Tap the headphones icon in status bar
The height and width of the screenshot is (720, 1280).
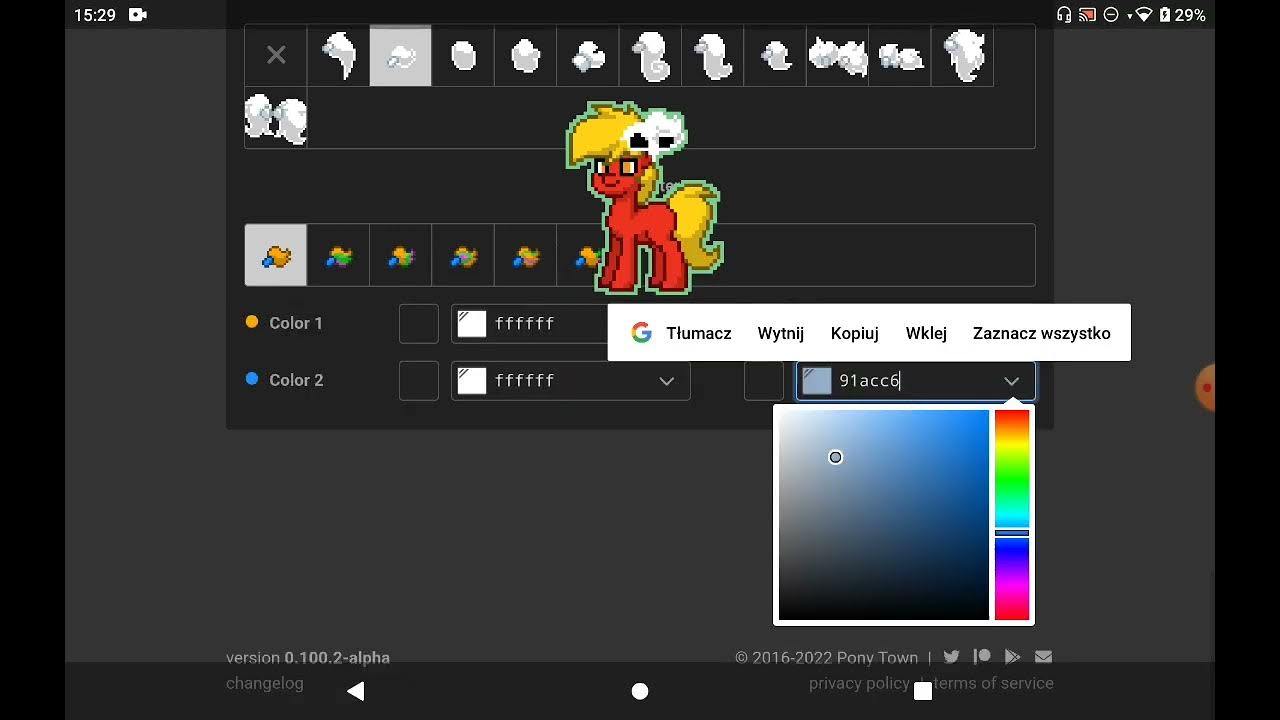1064,15
